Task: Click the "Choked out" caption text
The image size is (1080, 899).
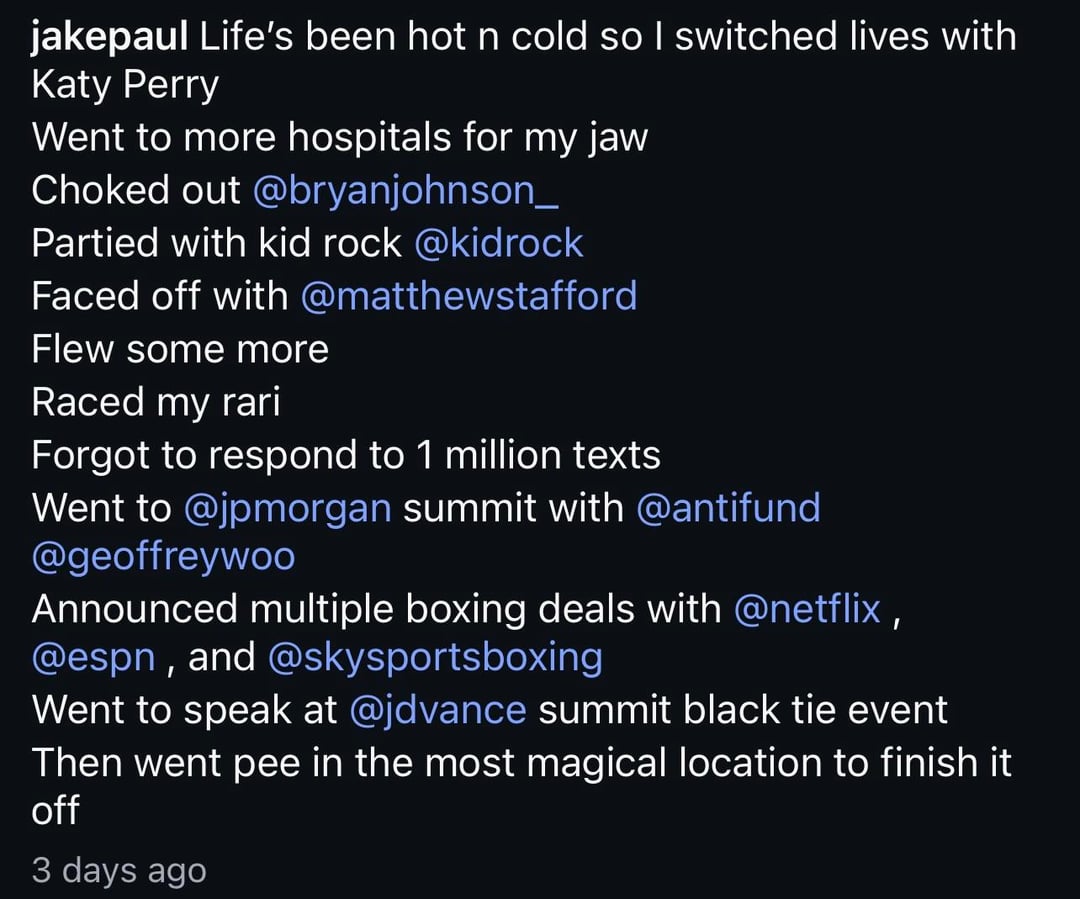Action: pyautogui.click(x=136, y=191)
